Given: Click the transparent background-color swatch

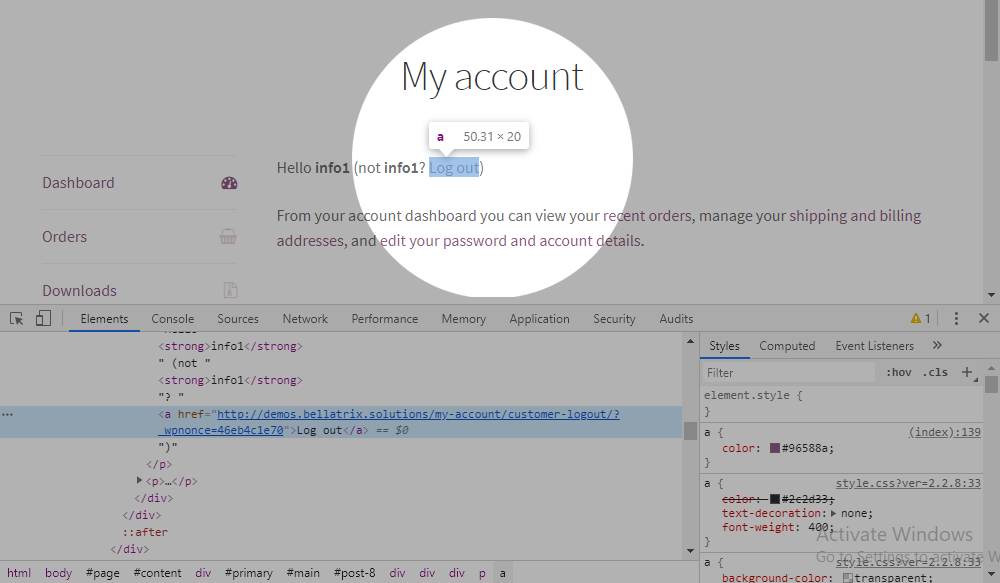Looking at the screenshot, I should click(x=848, y=578).
